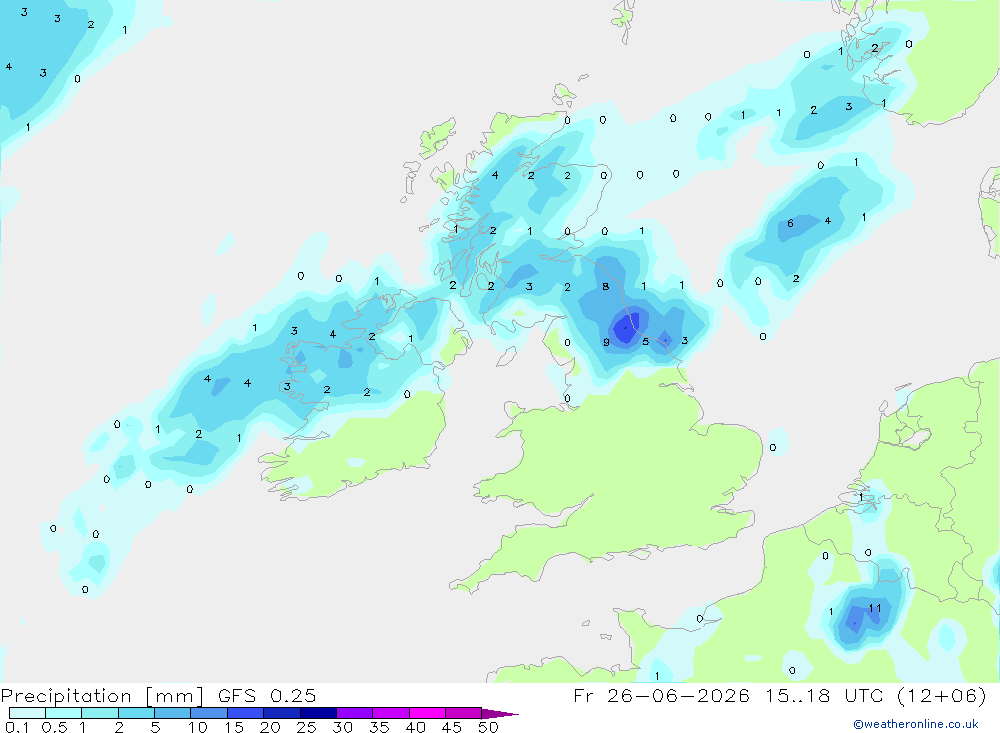
Task: Click the legend label '50'
Action: point(488,727)
